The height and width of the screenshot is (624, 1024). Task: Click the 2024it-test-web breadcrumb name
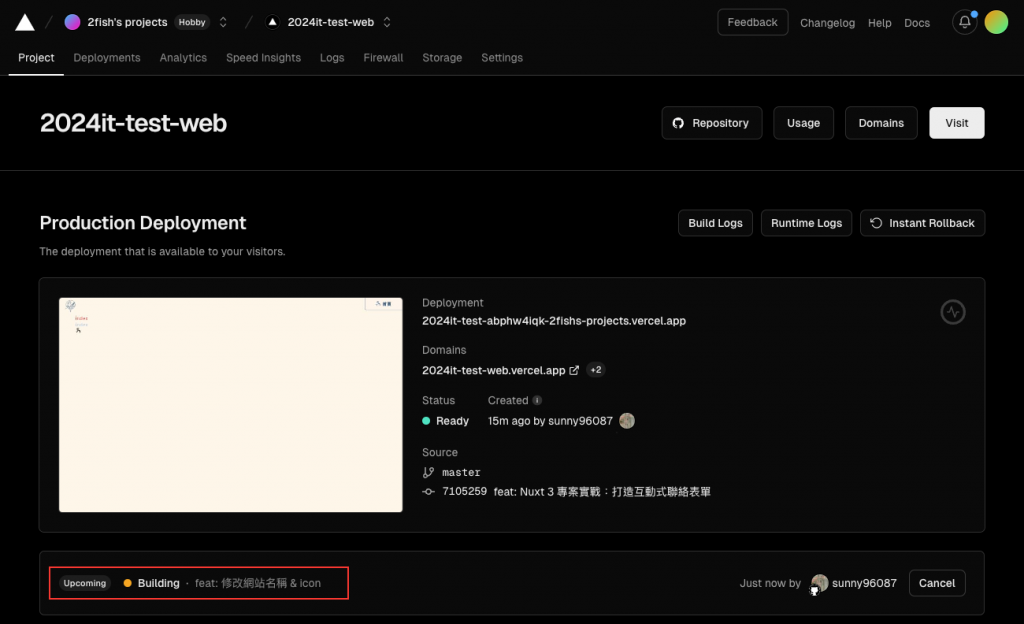[x=330, y=22]
